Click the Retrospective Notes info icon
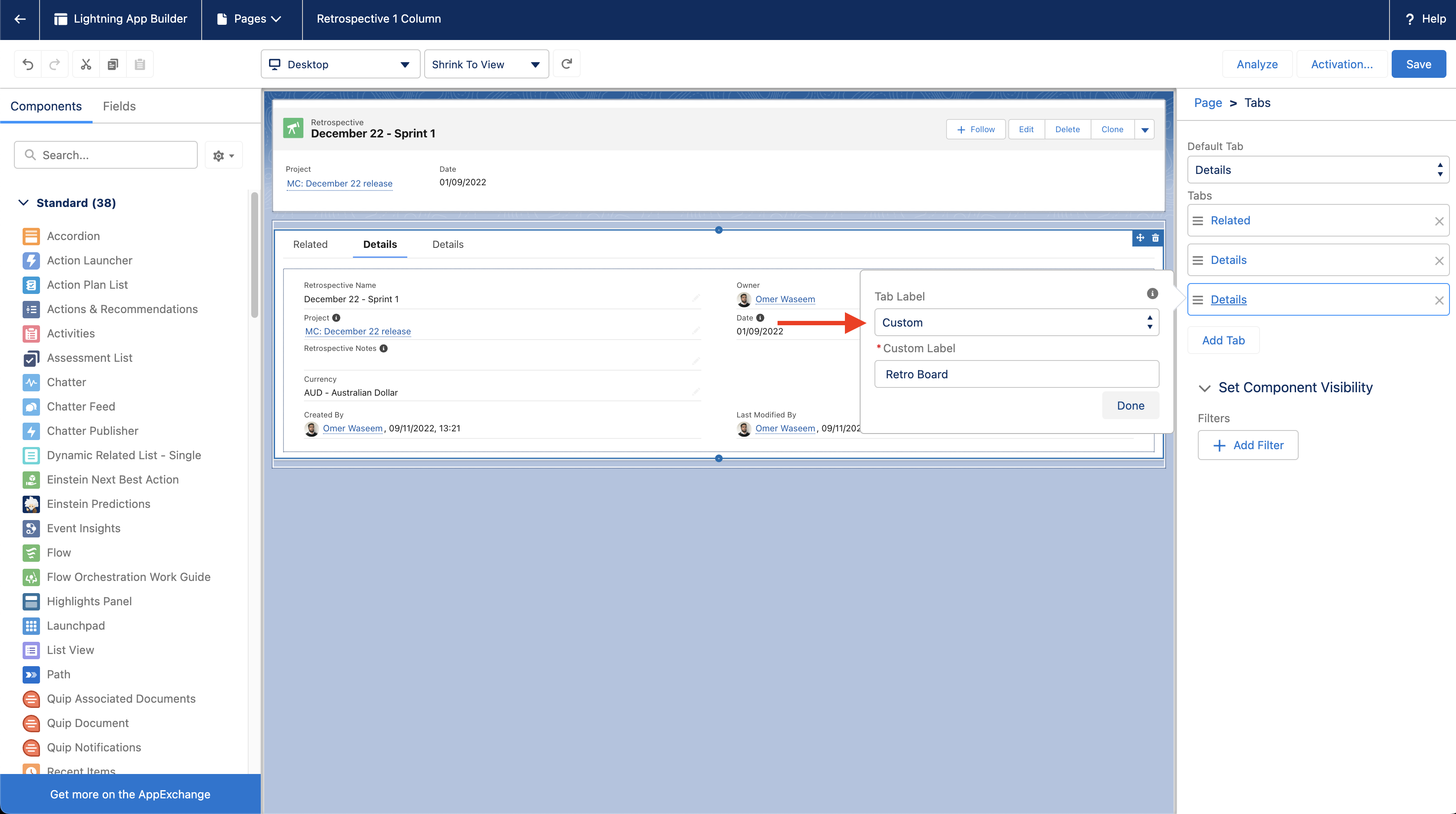The height and width of the screenshot is (814, 1456). 384,348
